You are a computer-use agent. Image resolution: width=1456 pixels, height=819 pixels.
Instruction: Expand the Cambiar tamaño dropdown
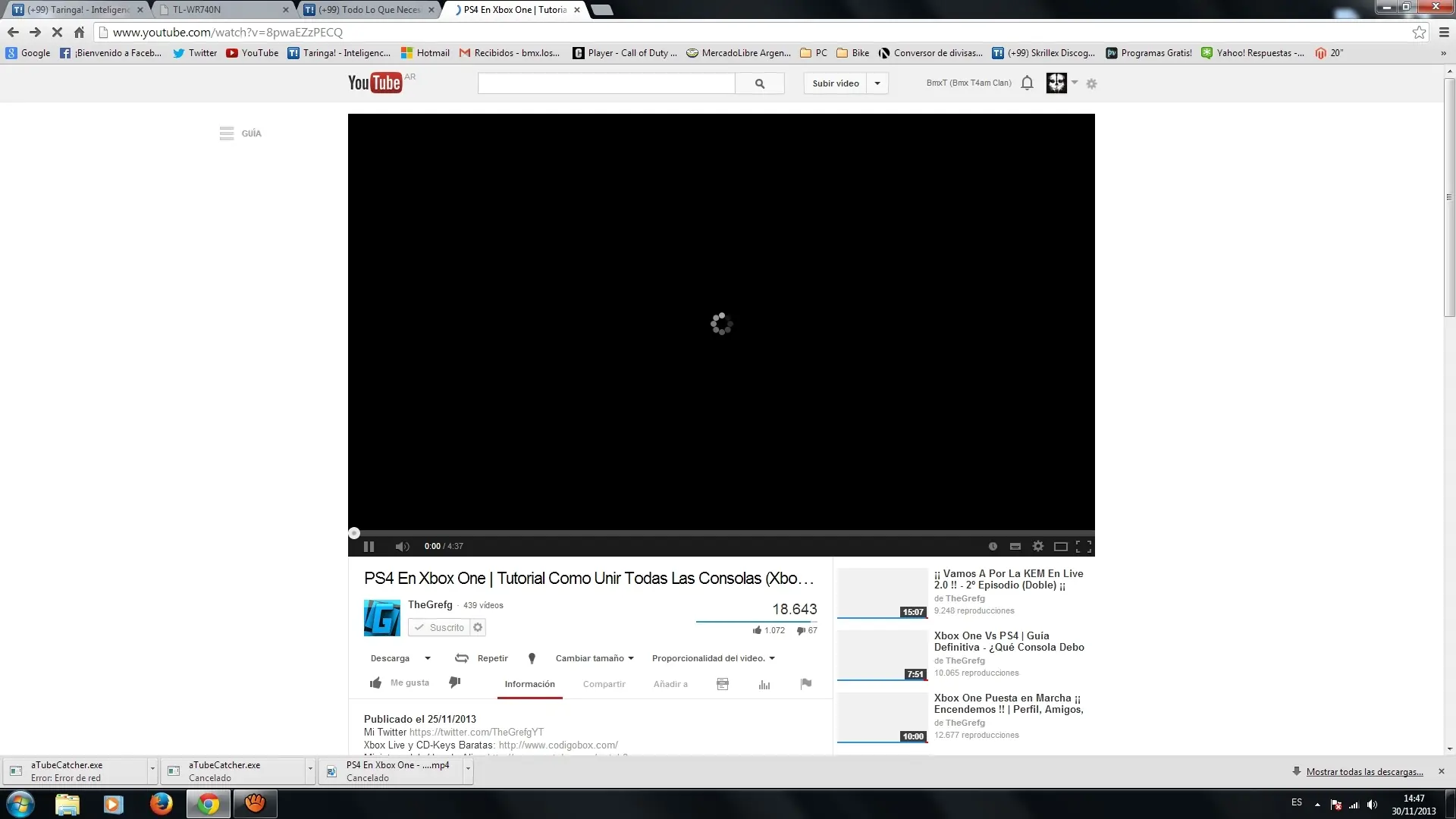coord(595,658)
